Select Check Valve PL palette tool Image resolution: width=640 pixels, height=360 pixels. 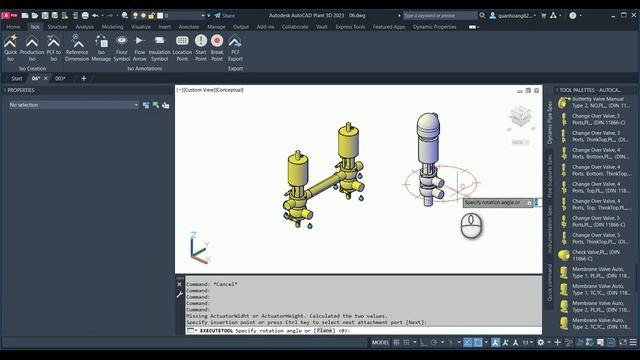595,256
